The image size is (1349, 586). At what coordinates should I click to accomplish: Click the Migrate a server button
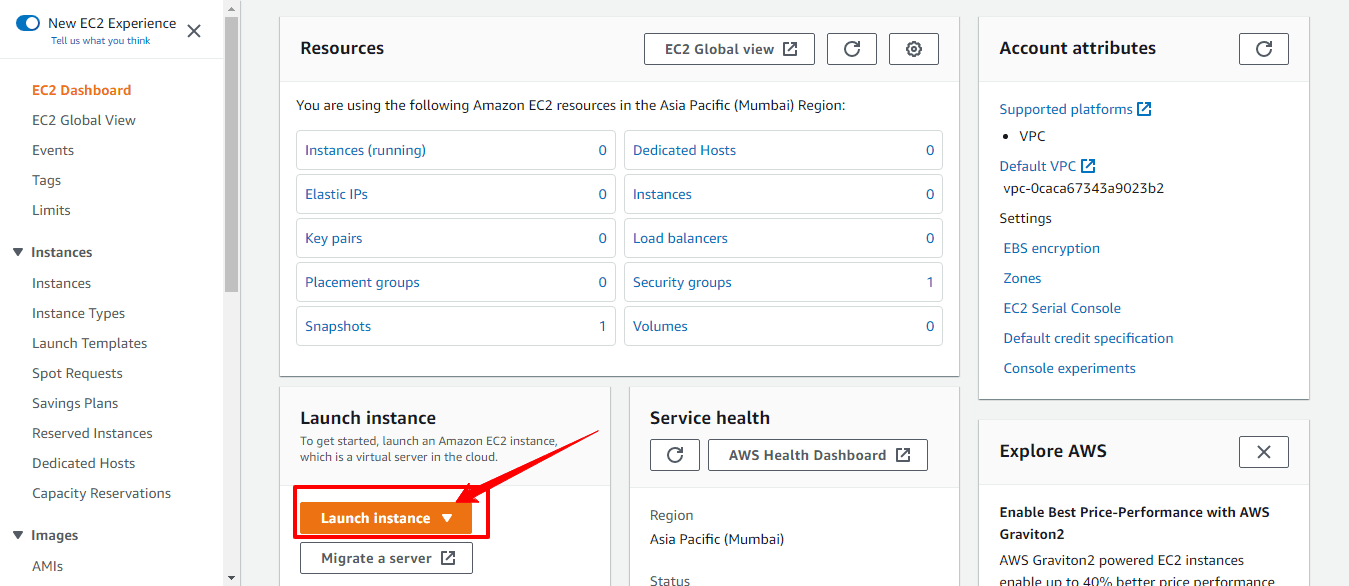(386, 558)
